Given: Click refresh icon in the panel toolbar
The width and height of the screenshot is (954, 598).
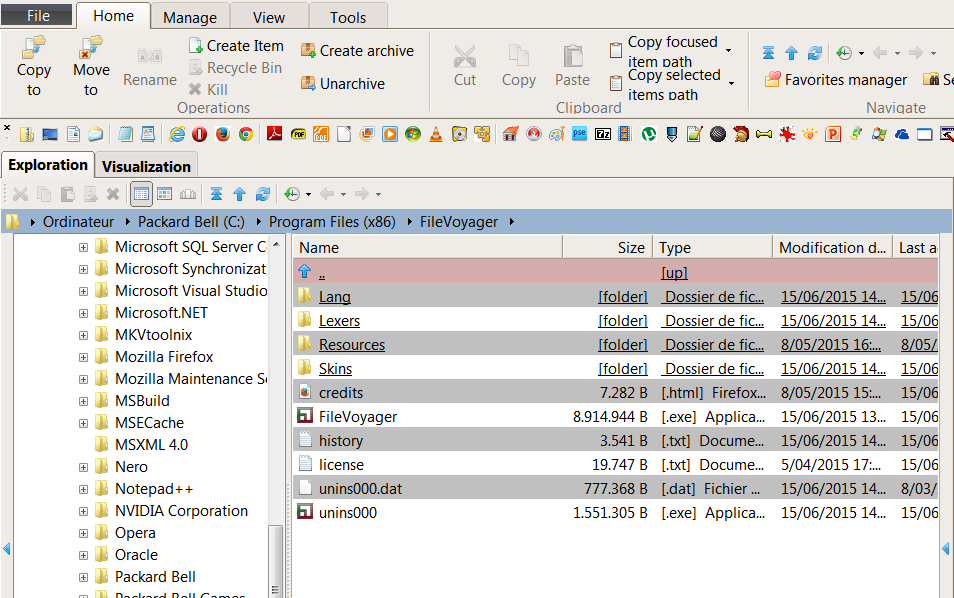Looking at the screenshot, I should [262, 194].
